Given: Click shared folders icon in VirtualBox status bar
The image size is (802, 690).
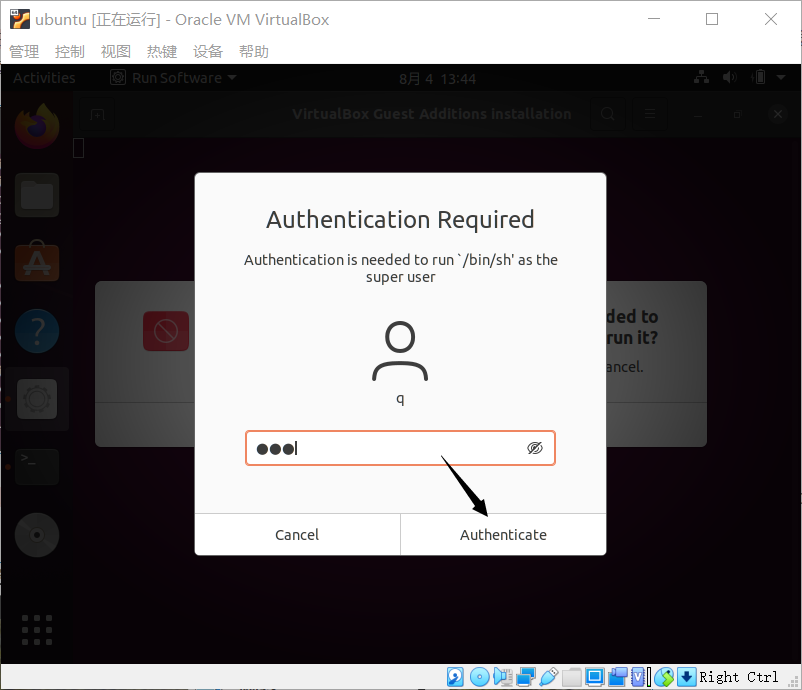Looking at the screenshot, I should [572, 677].
